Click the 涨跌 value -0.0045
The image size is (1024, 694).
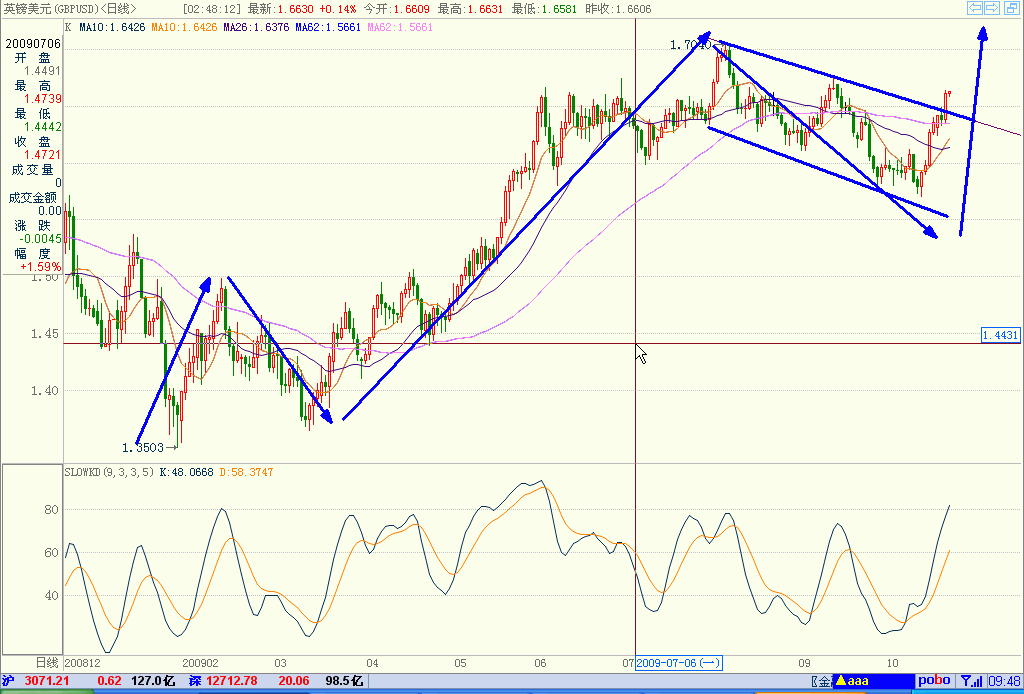click(40, 239)
